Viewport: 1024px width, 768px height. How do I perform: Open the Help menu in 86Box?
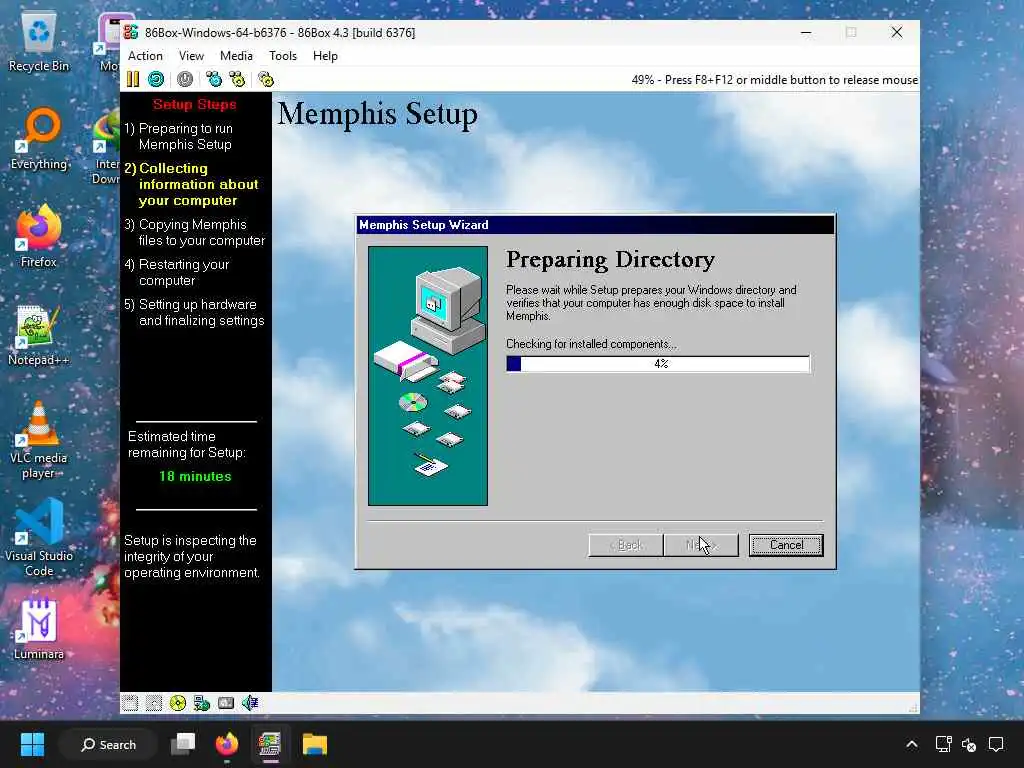(x=325, y=56)
